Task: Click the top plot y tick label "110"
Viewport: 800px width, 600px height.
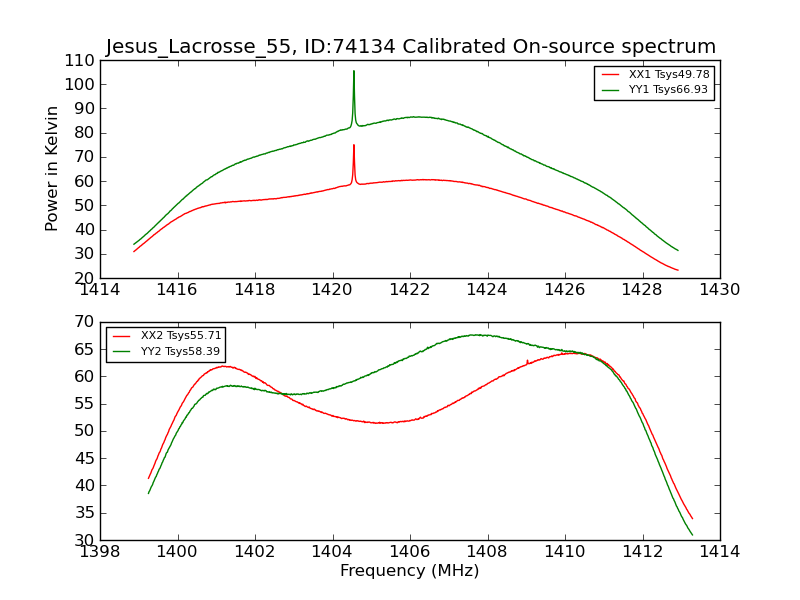Action: [79, 61]
